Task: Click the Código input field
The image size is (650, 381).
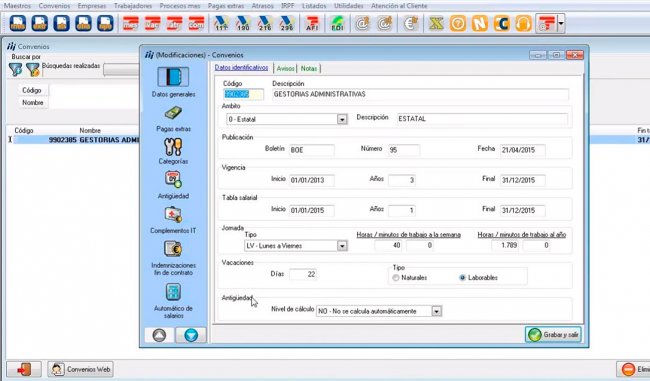Action: pyautogui.click(x=243, y=95)
